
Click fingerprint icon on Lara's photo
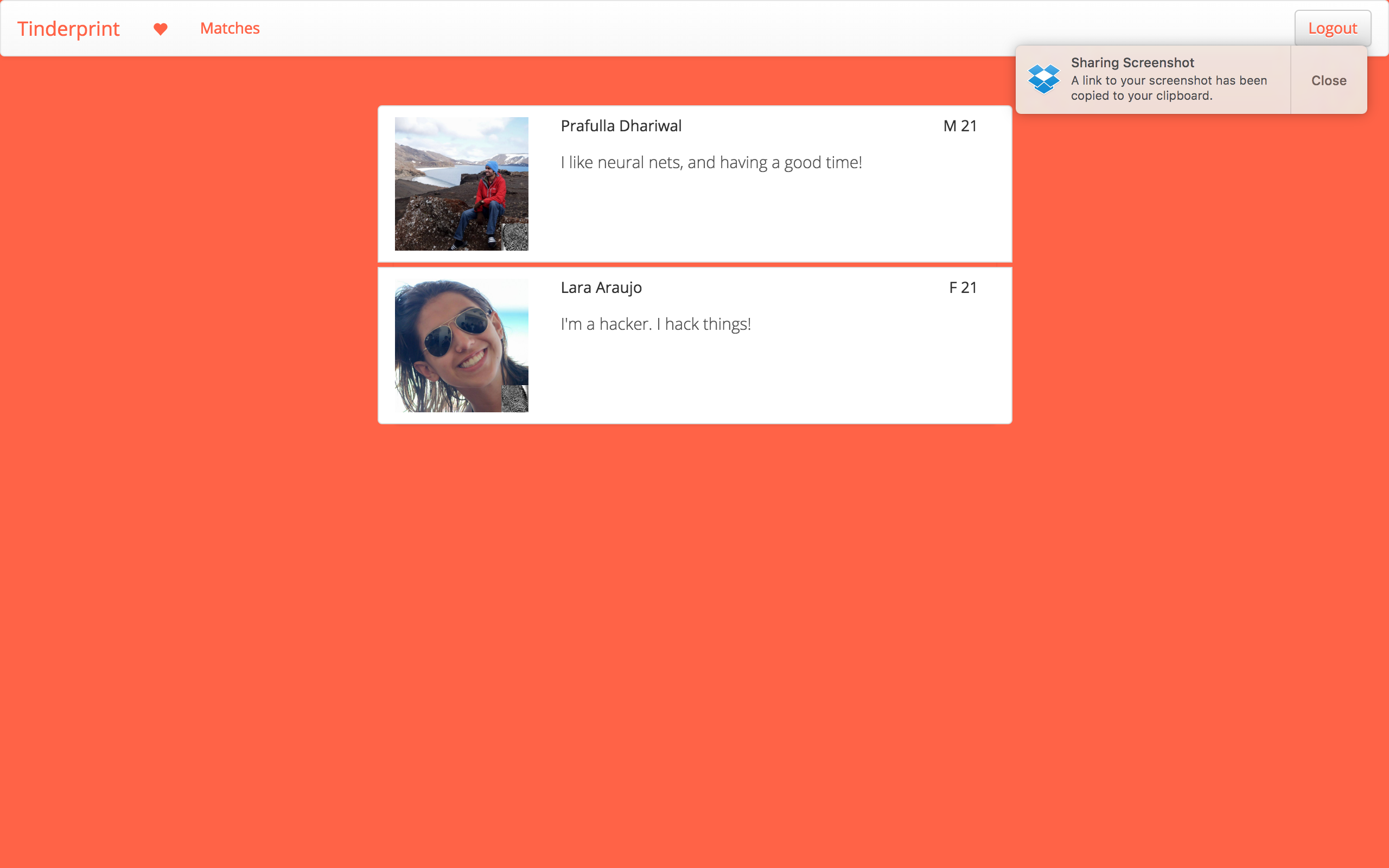(x=515, y=398)
